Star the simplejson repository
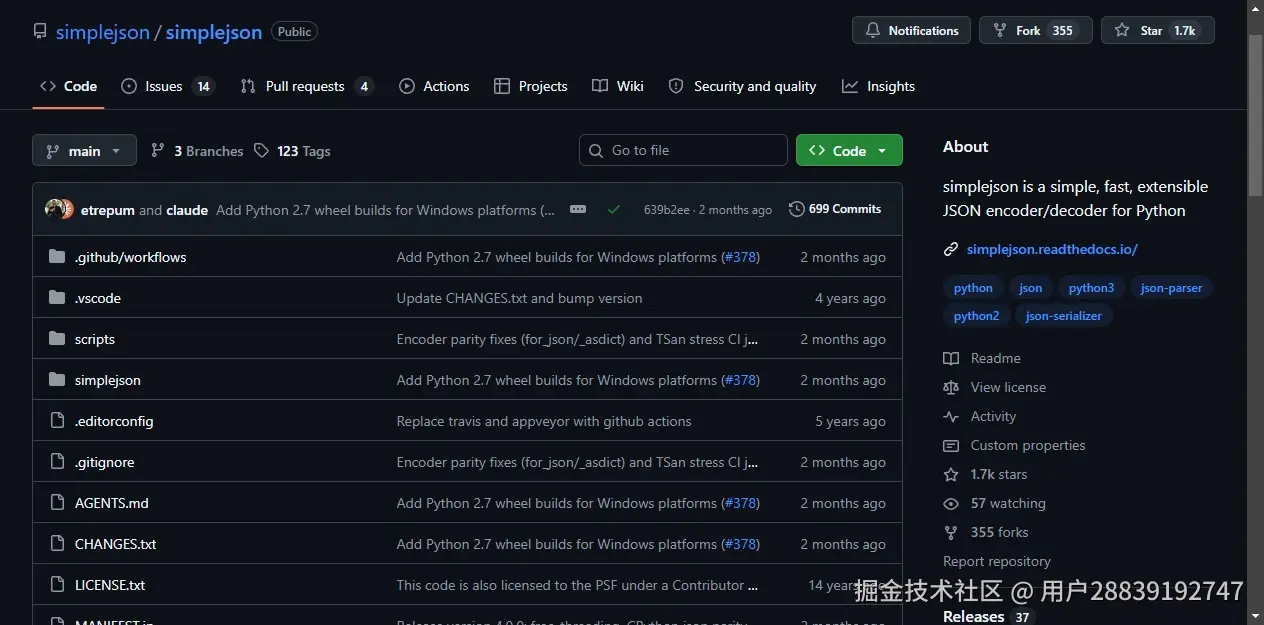The height and width of the screenshot is (625, 1264). tap(1157, 30)
